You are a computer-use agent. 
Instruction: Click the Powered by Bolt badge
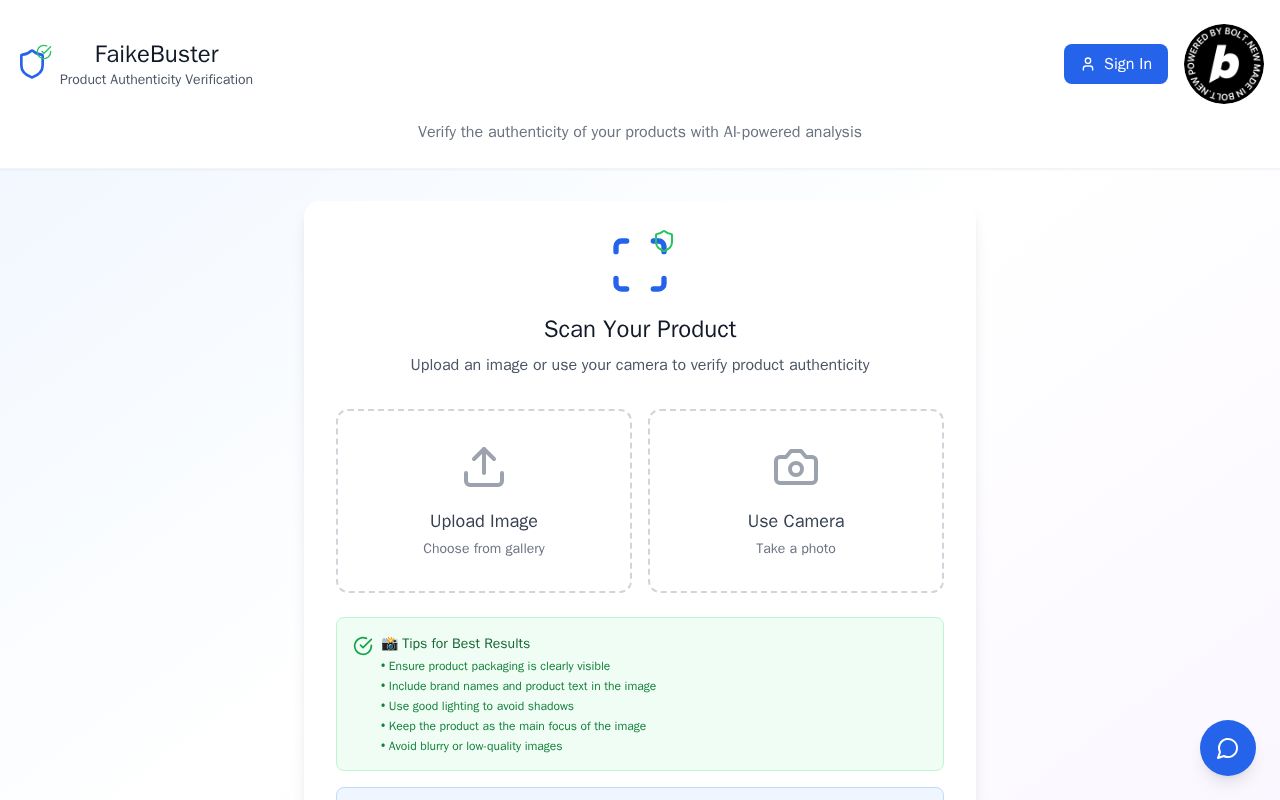point(1224,64)
